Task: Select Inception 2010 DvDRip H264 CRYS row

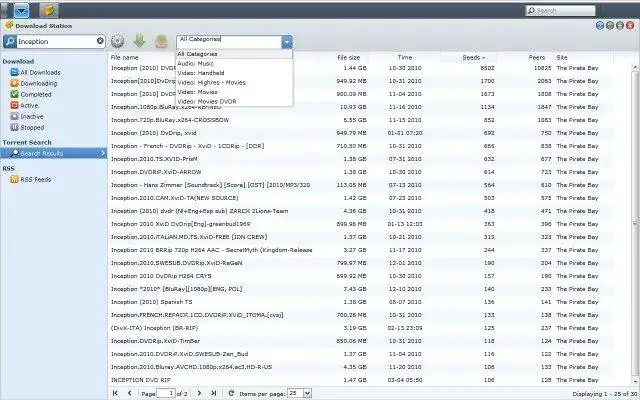Action: coord(361,276)
